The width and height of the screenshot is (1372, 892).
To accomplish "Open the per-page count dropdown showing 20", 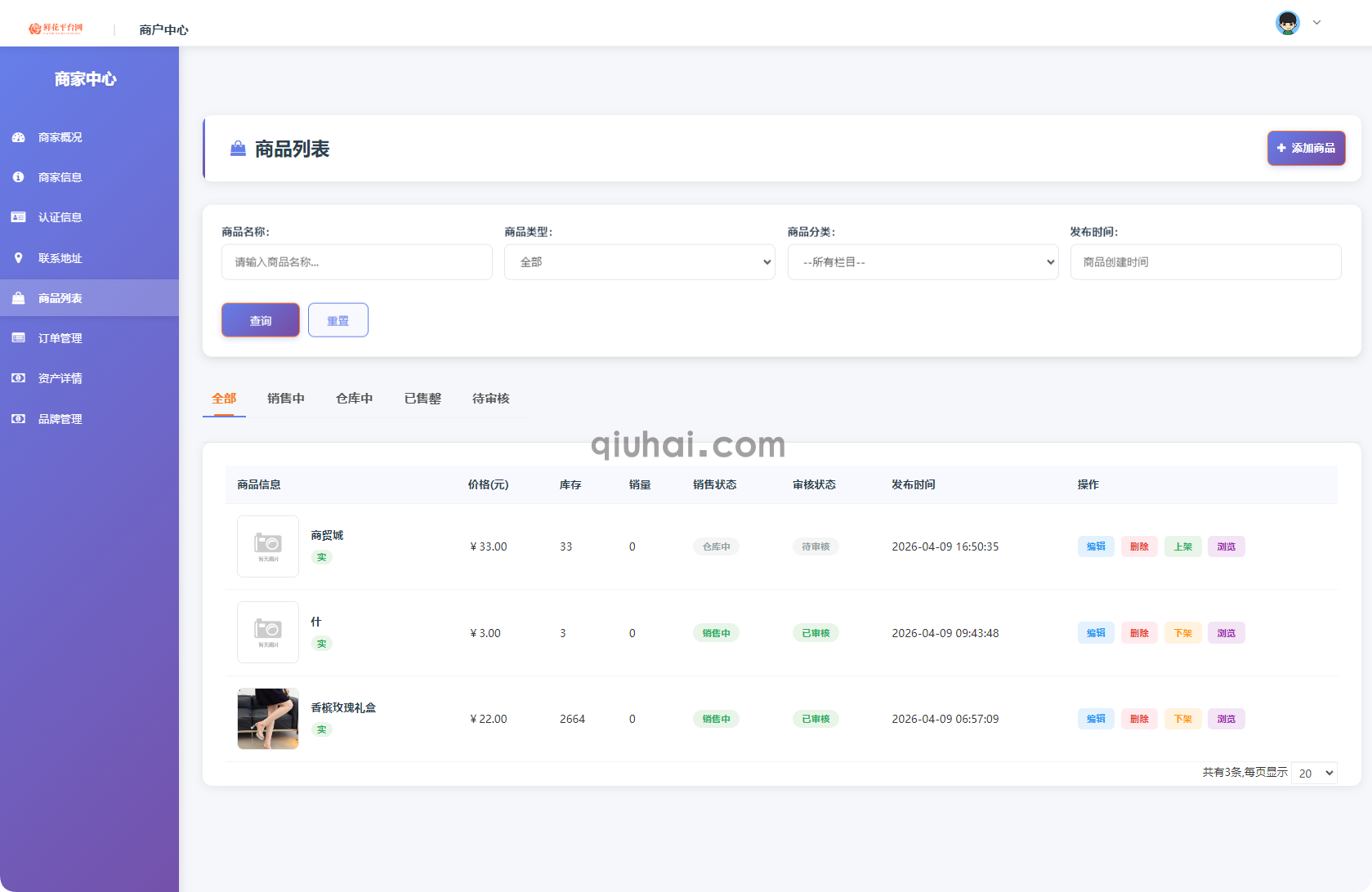I will (1314, 773).
